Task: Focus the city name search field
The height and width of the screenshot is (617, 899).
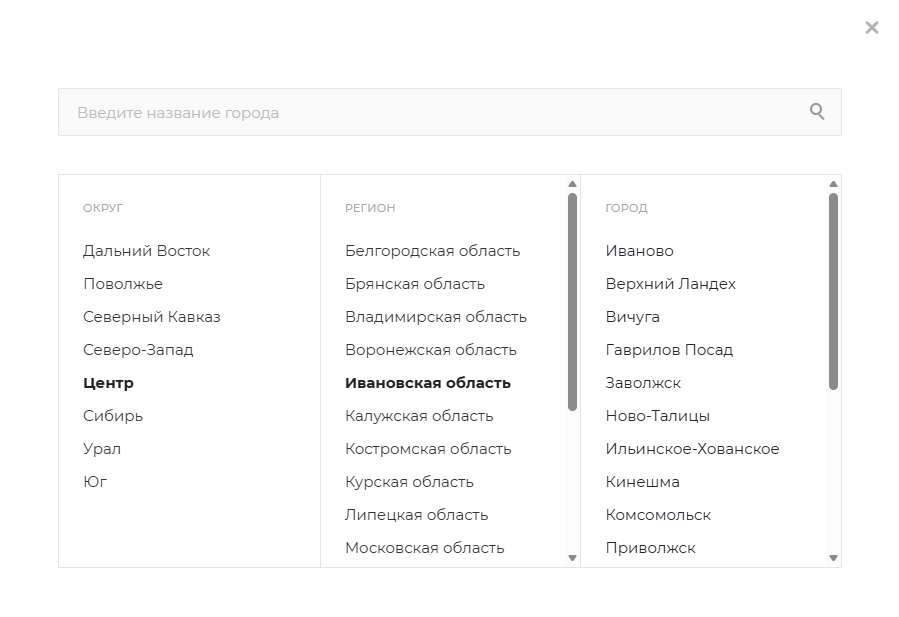Action: click(x=450, y=112)
